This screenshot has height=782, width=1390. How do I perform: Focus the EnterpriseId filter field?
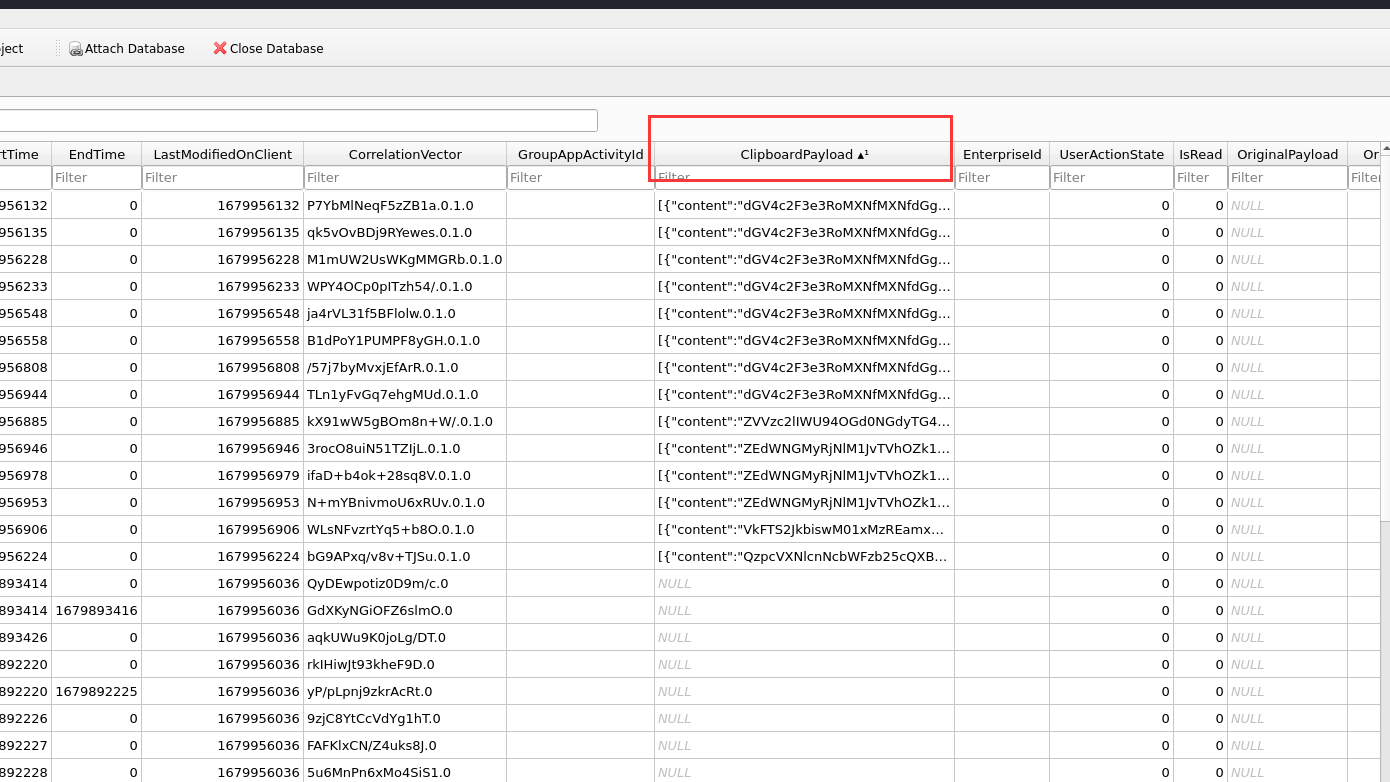pos(1002,178)
